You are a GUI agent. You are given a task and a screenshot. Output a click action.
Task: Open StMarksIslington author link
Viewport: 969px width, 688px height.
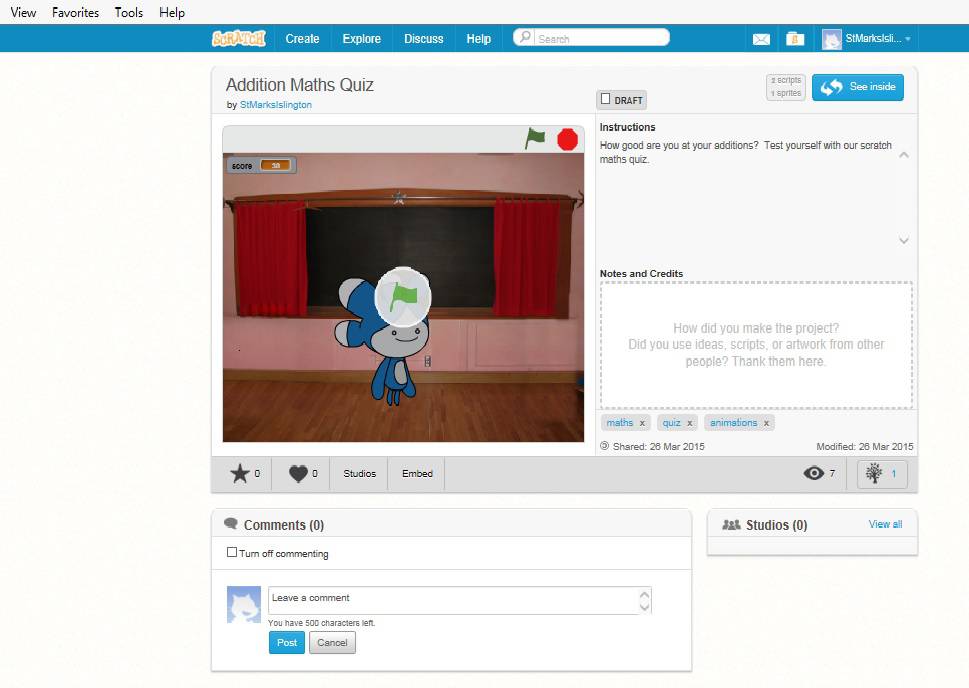point(276,104)
